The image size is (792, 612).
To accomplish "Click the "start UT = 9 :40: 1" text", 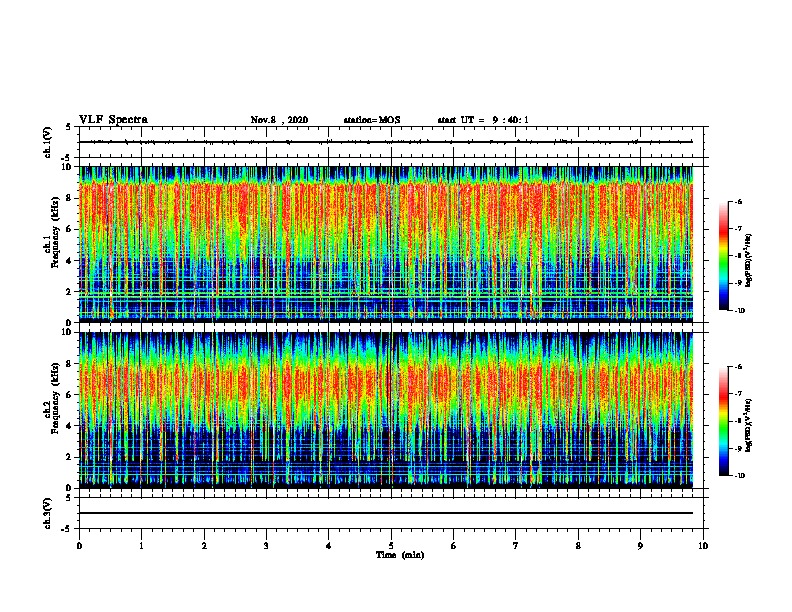I will [x=483, y=120].
